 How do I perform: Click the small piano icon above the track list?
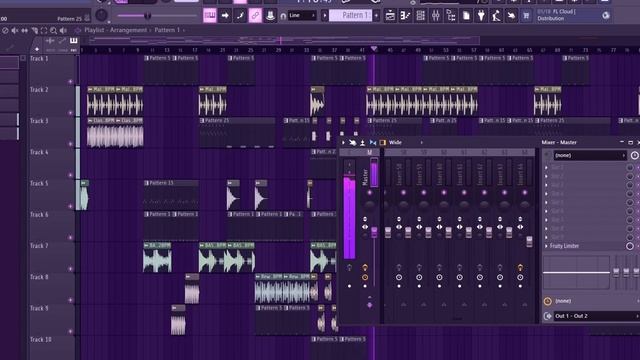coord(73,40)
